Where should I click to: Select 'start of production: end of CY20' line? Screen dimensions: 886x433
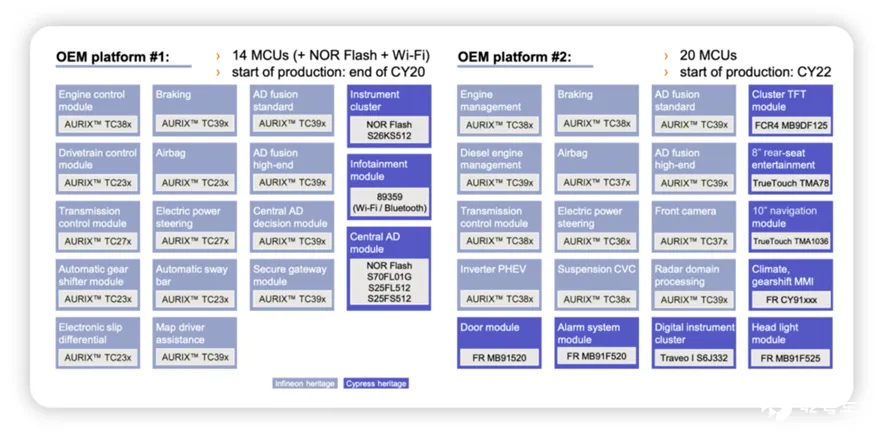click(328, 72)
